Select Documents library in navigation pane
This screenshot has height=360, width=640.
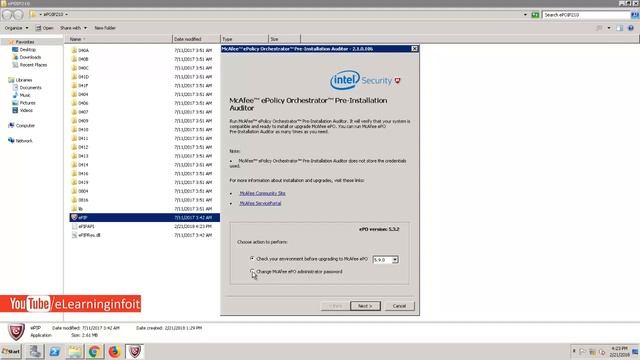(x=30, y=87)
